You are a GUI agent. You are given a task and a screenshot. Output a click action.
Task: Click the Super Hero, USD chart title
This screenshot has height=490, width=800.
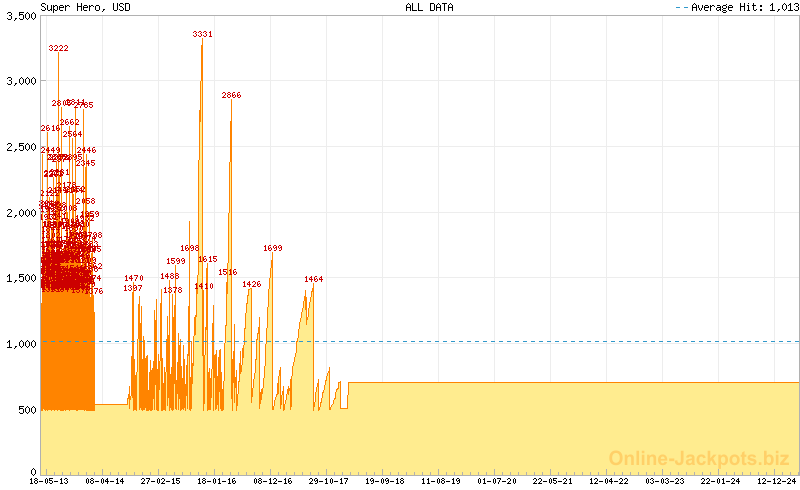coord(85,7)
